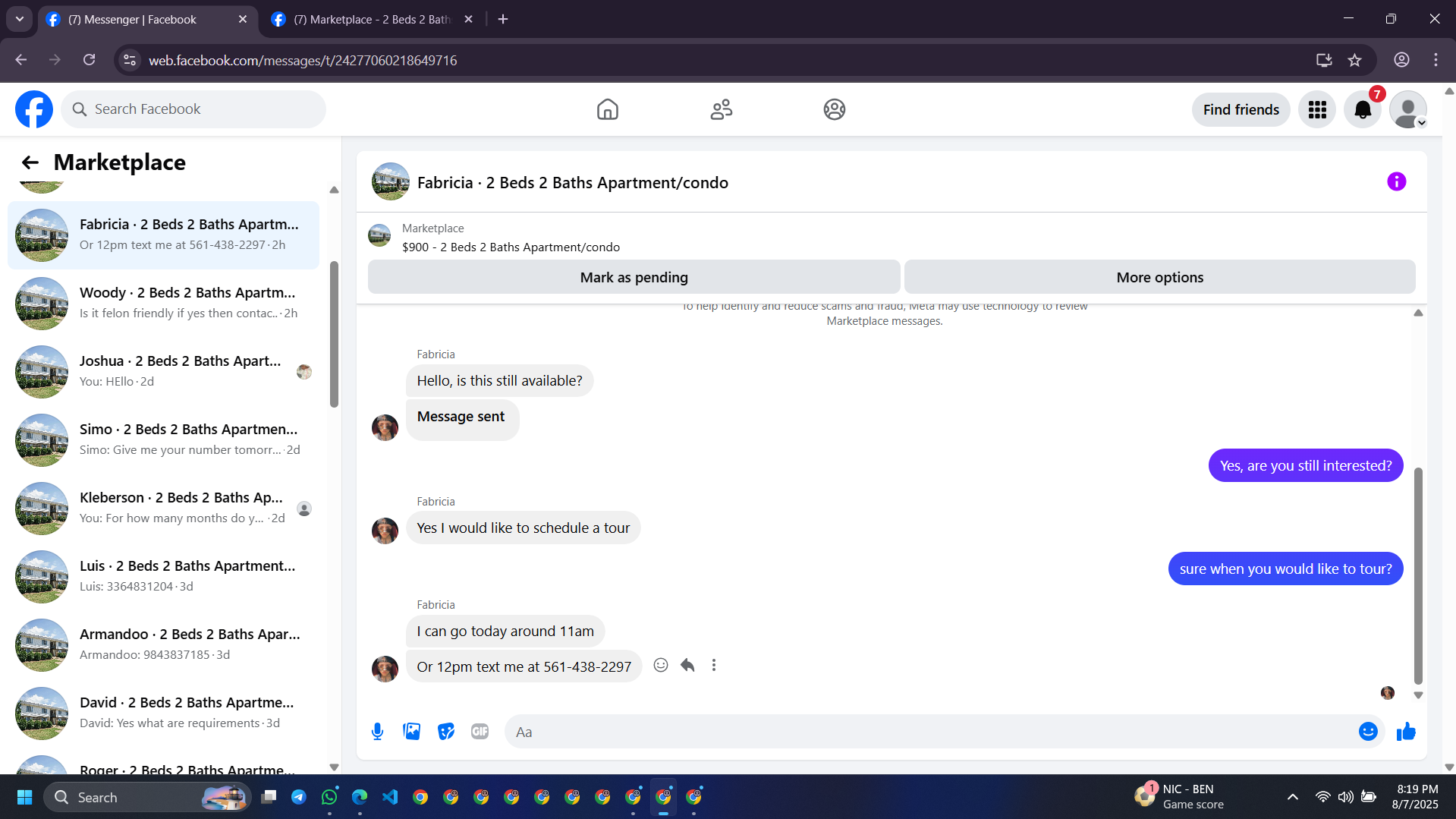Open the emoji picker in message box

click(x=1368, y=732)
